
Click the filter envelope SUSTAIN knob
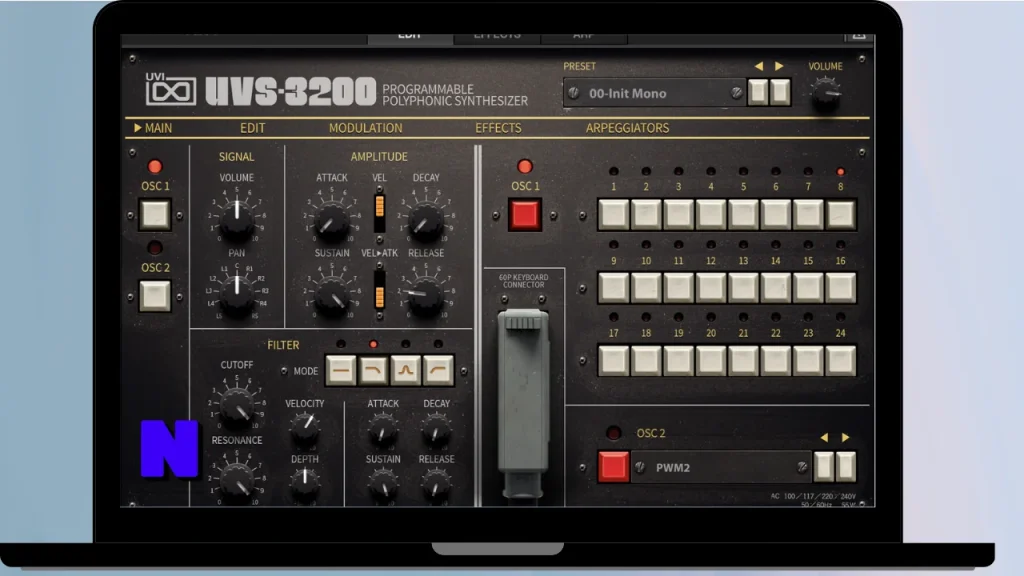point(383,483)
